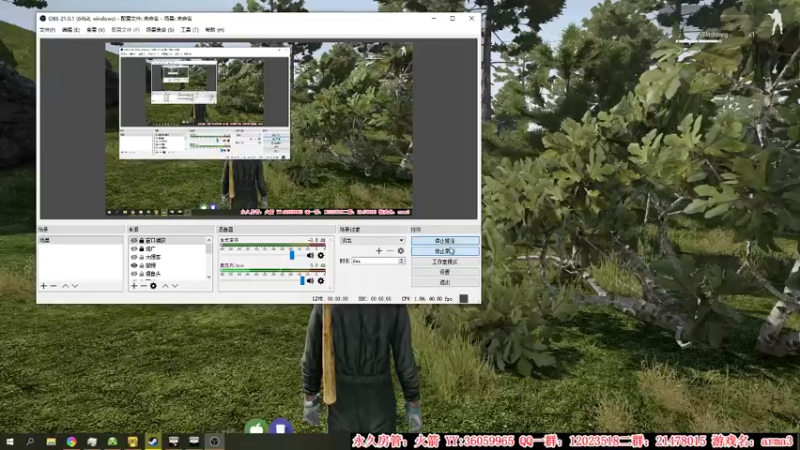This screenshot has width=800, height=450.
Task: Move scene up in Scenes panel
Action: pyautogui.click(x=65, y=286)
